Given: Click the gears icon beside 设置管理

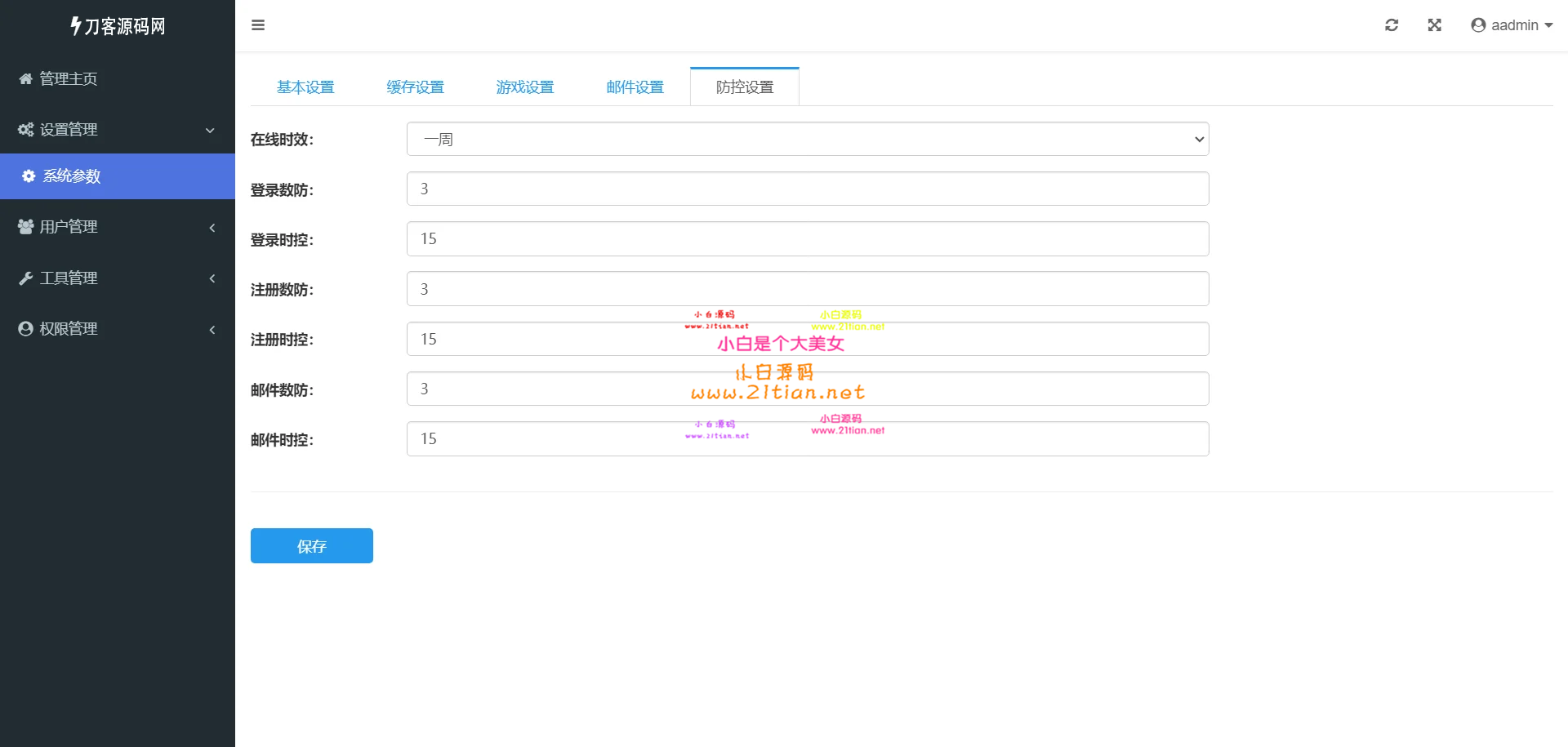Looking at the screenshot, I should [x=26, y=130].
